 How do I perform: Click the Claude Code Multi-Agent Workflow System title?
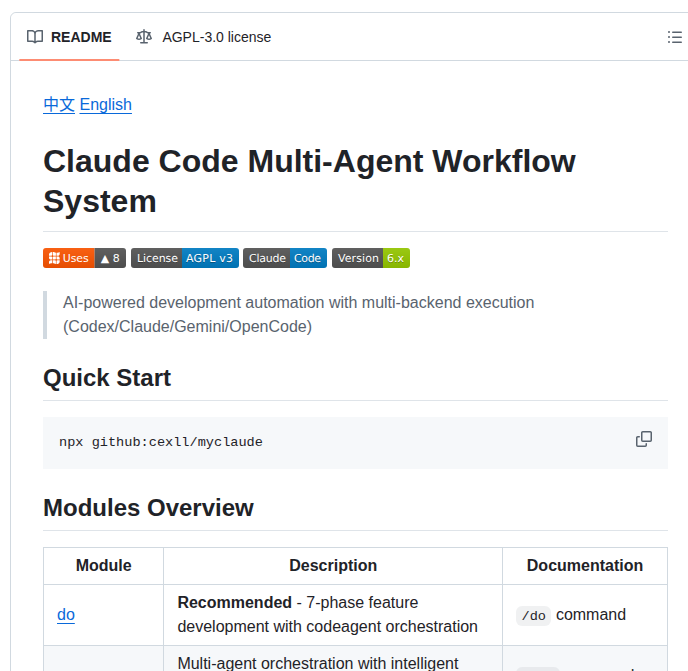pos(309,181)
